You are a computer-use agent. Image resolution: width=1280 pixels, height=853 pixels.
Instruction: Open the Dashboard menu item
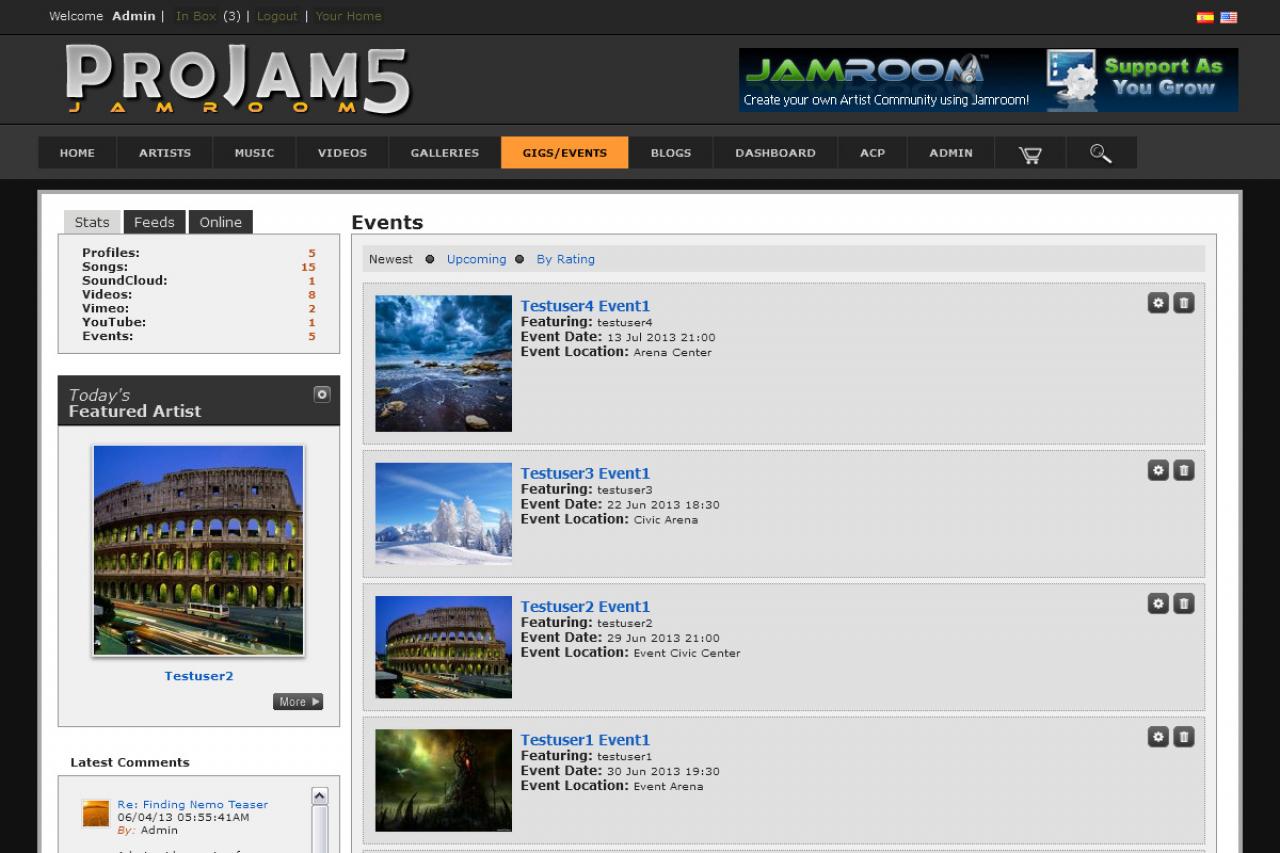pyautogui.click(x=774, y=152)
